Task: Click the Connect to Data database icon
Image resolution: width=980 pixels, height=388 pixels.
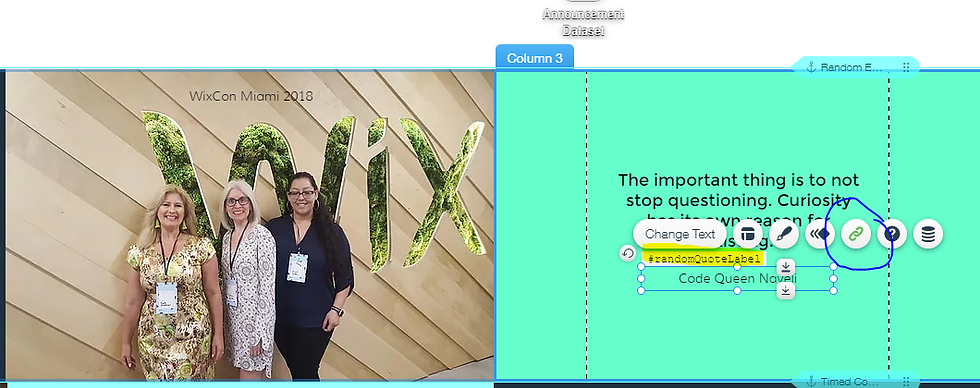Action: pos(928,234)
